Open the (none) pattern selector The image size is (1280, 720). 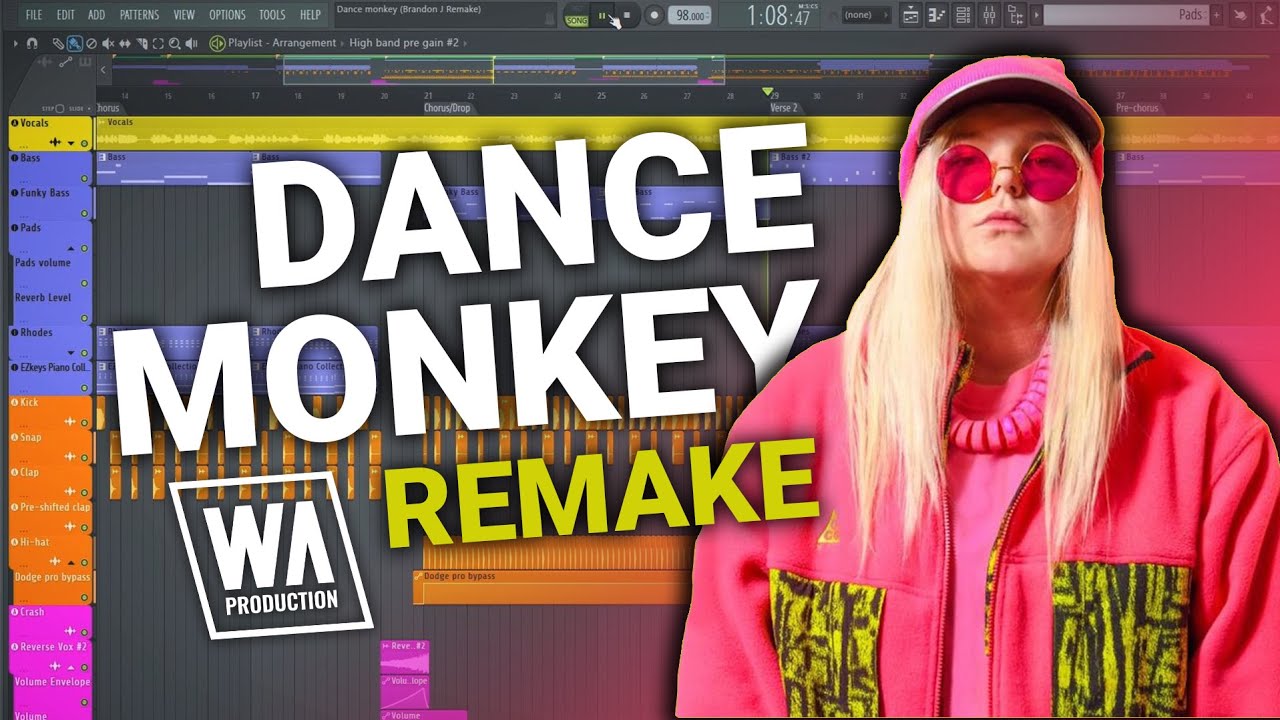(868, 15)
